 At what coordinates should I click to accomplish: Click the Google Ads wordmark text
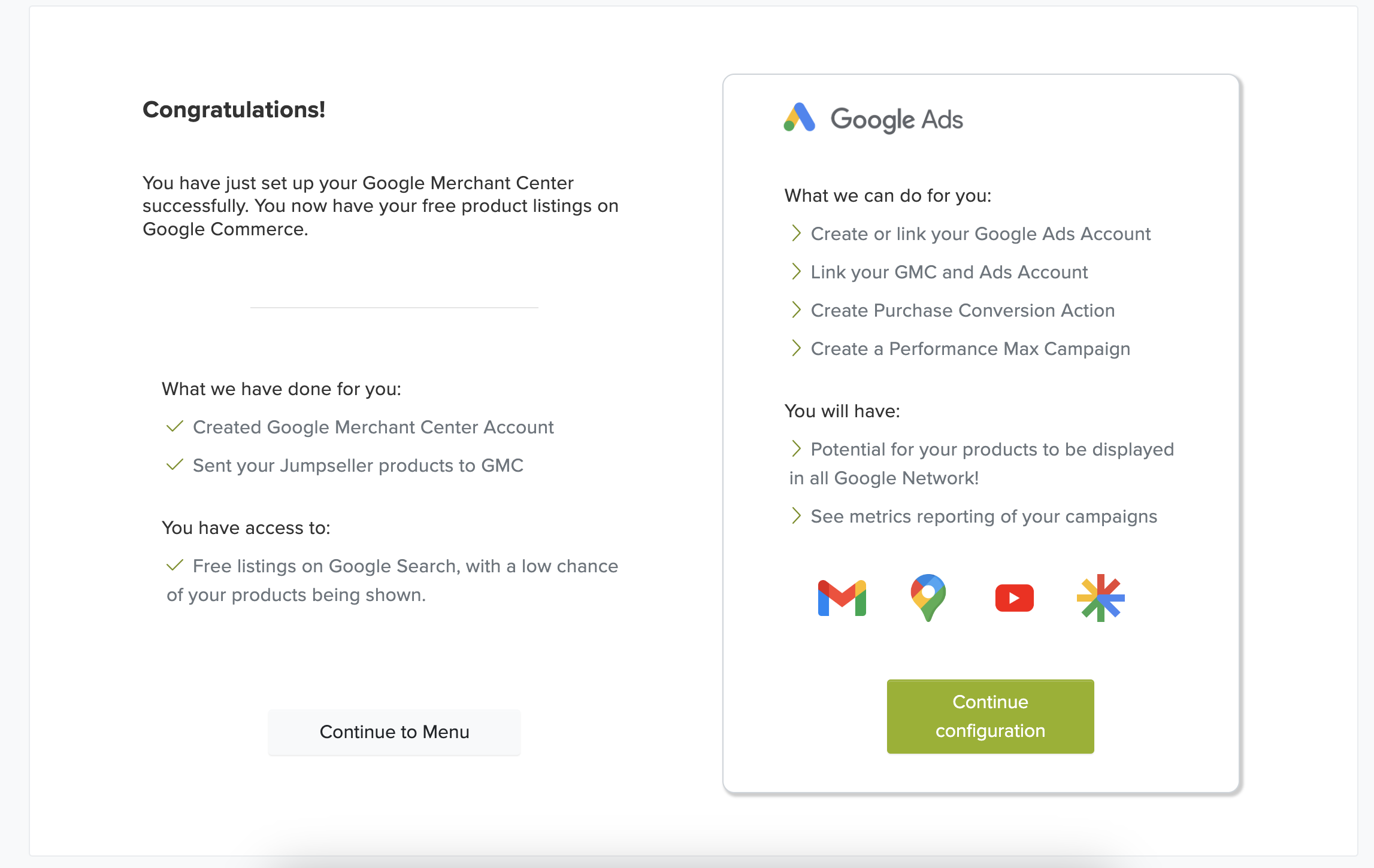(x=897, y=120)
